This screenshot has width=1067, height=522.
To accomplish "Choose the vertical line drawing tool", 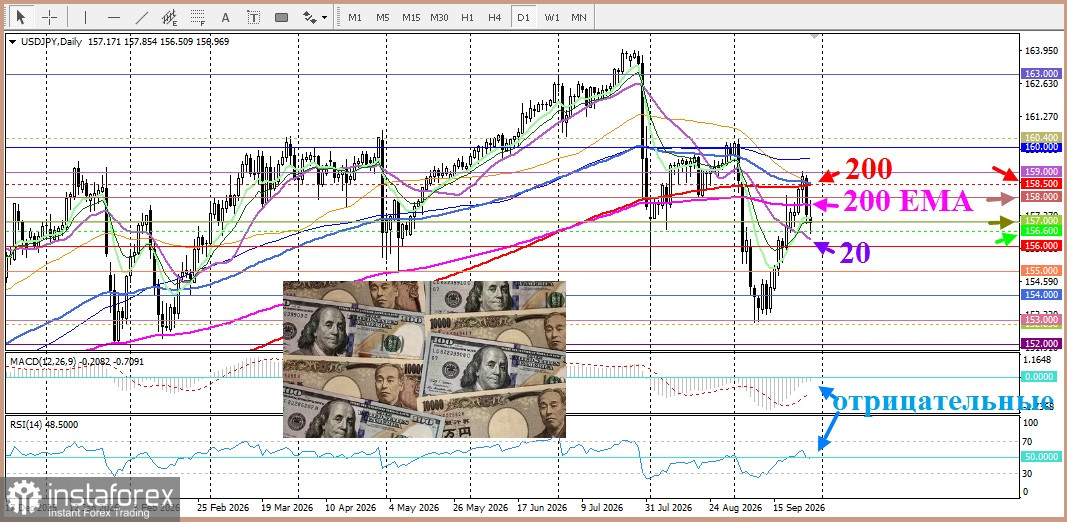I will coord(85,17).
